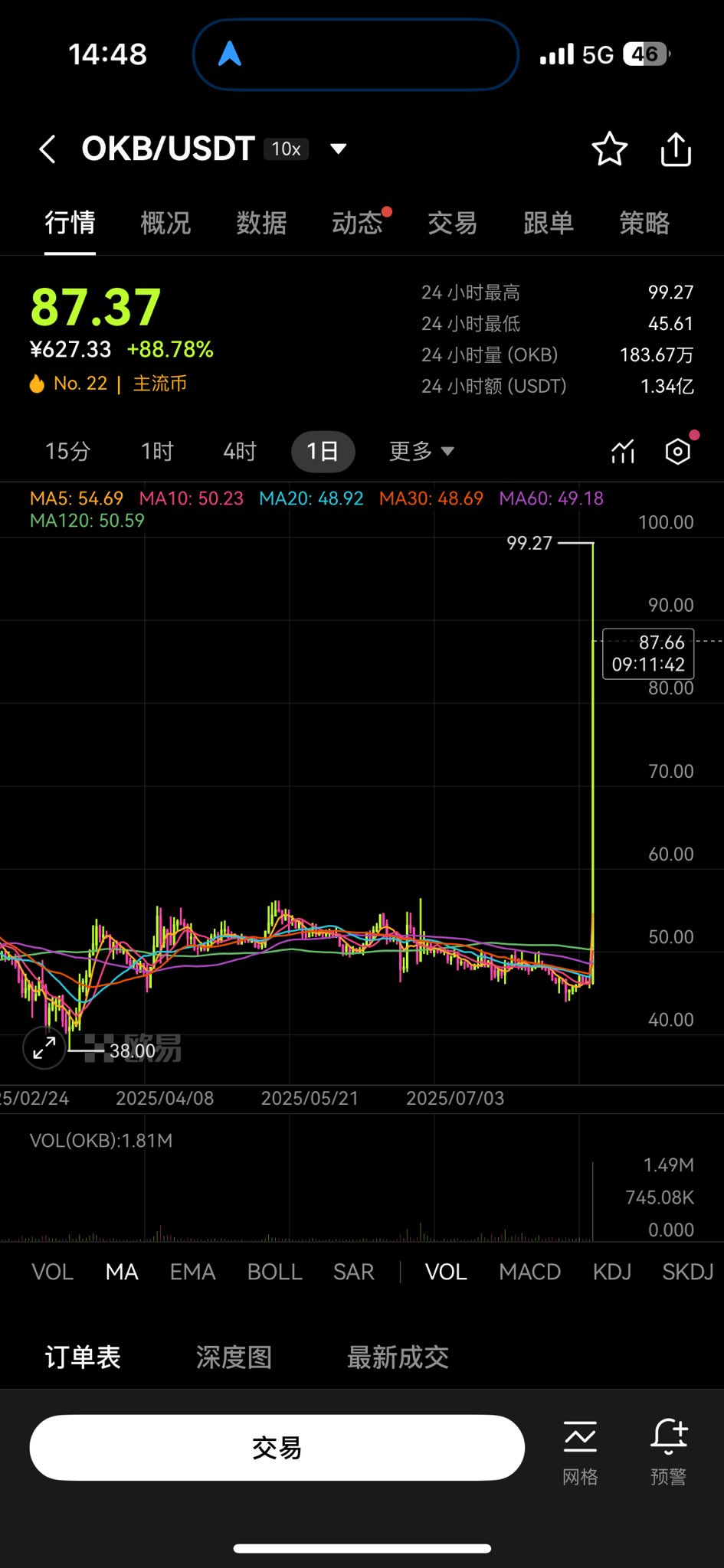This screenshot has height=1568, width=724.
Task: Open the 网格 grid trading icon
Action: pos(580,1436)
